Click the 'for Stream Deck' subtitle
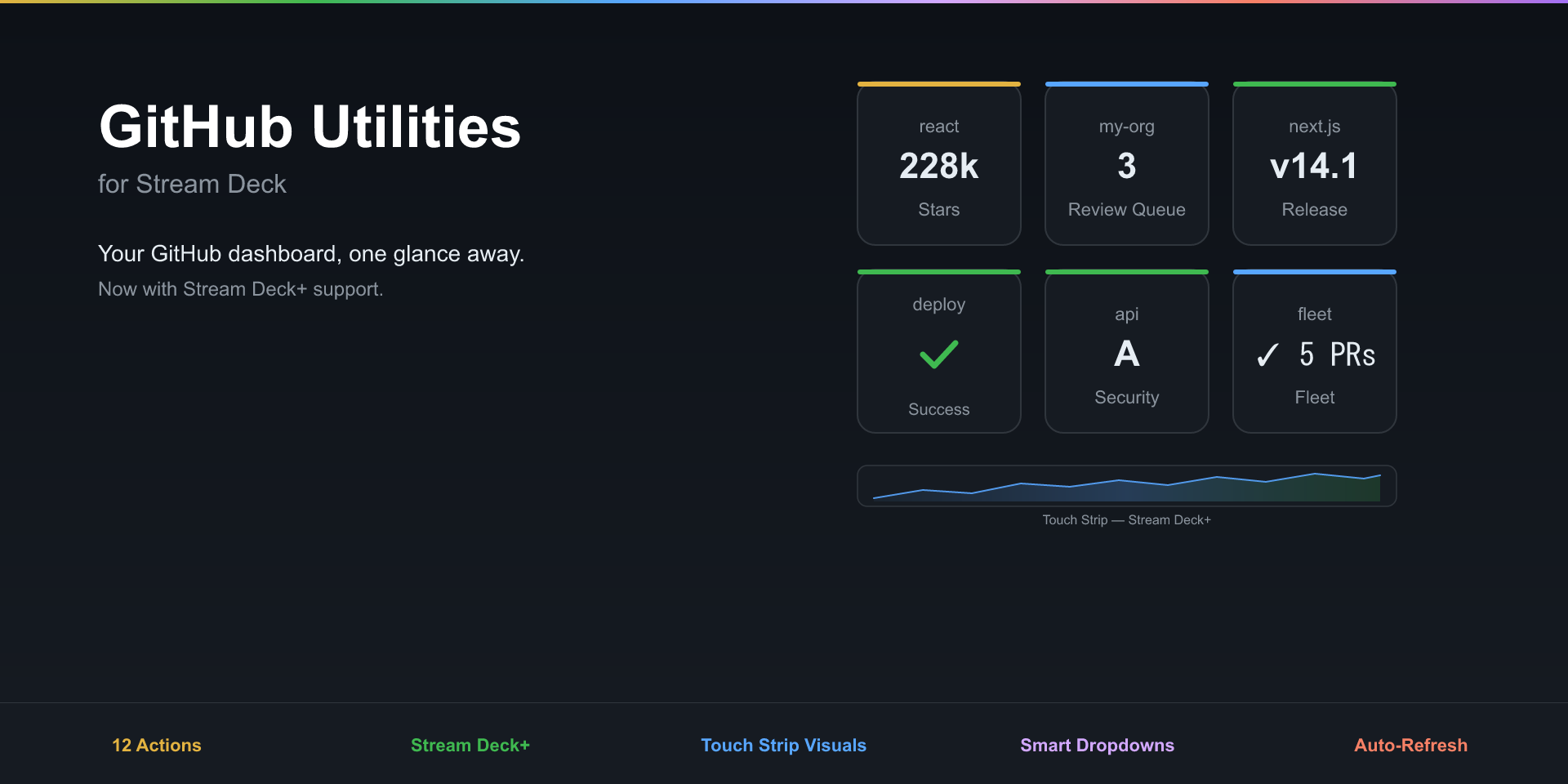 (x=192, y=184)
